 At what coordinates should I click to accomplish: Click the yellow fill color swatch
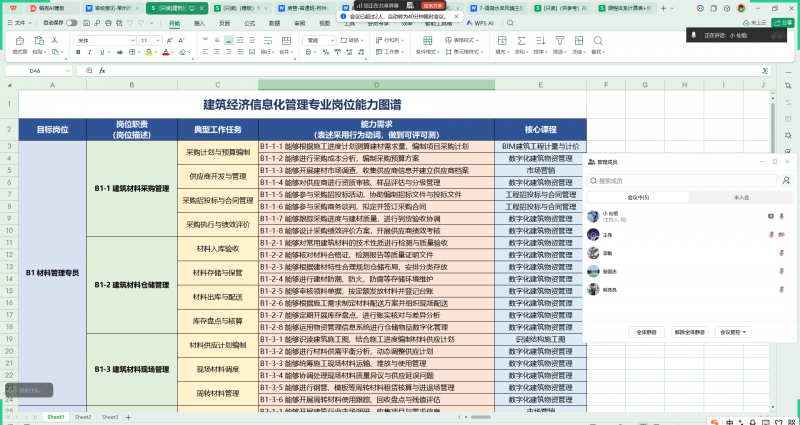click(x=148, y=52)
